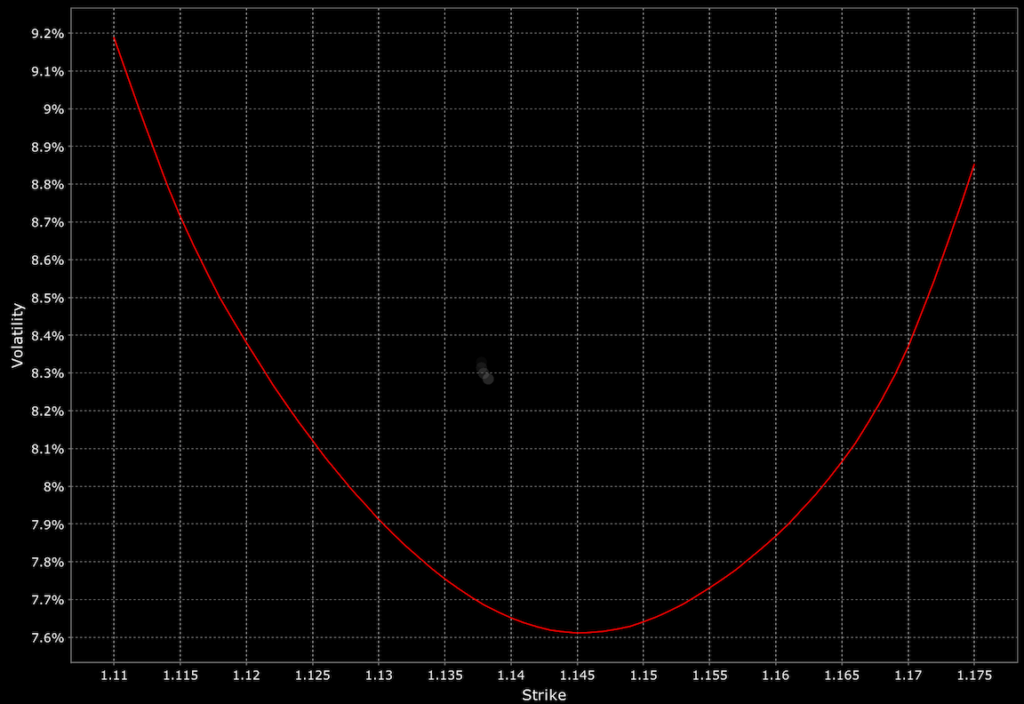Select the 1.11 strike tick label

click(x=115, y=676)
